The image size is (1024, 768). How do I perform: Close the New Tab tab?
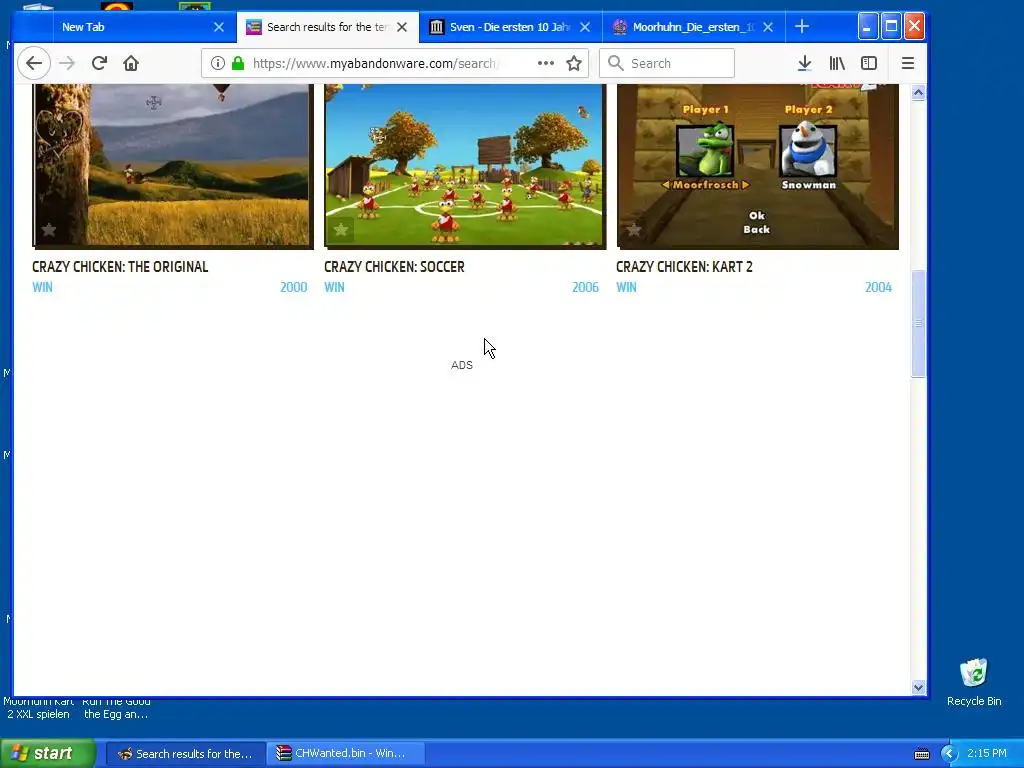click(x=219, y=27)
